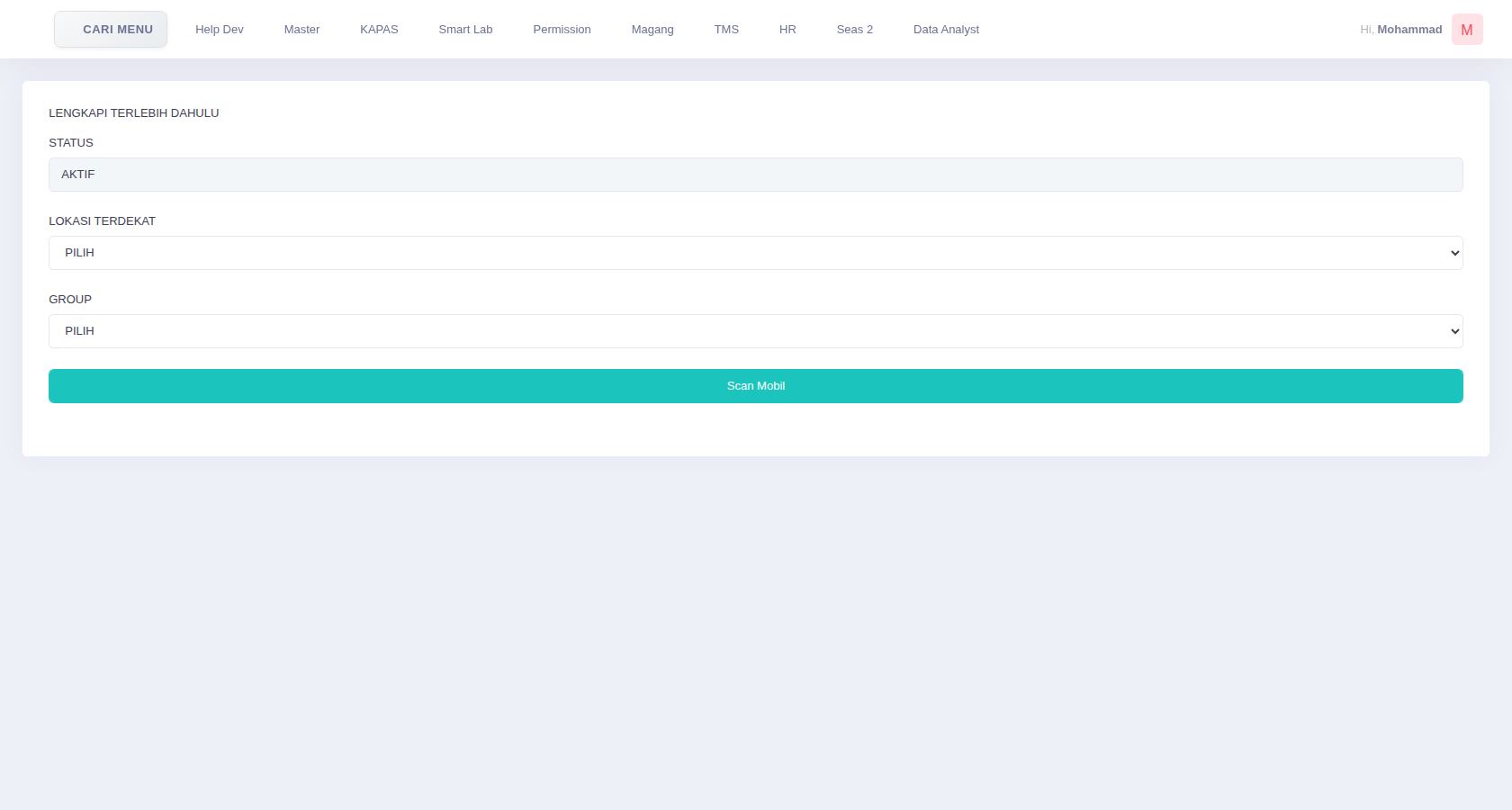Click the GROUP field label

point(70,300)
